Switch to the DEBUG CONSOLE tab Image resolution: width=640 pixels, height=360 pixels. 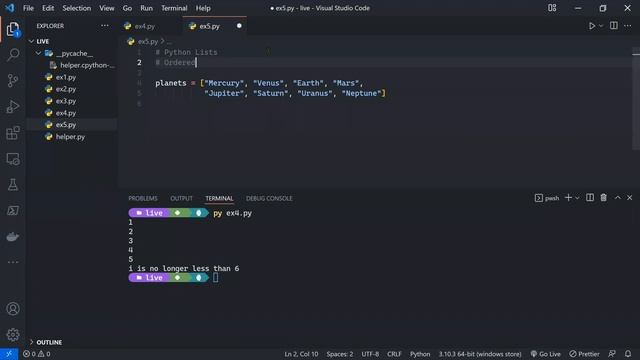coord(269,198)
